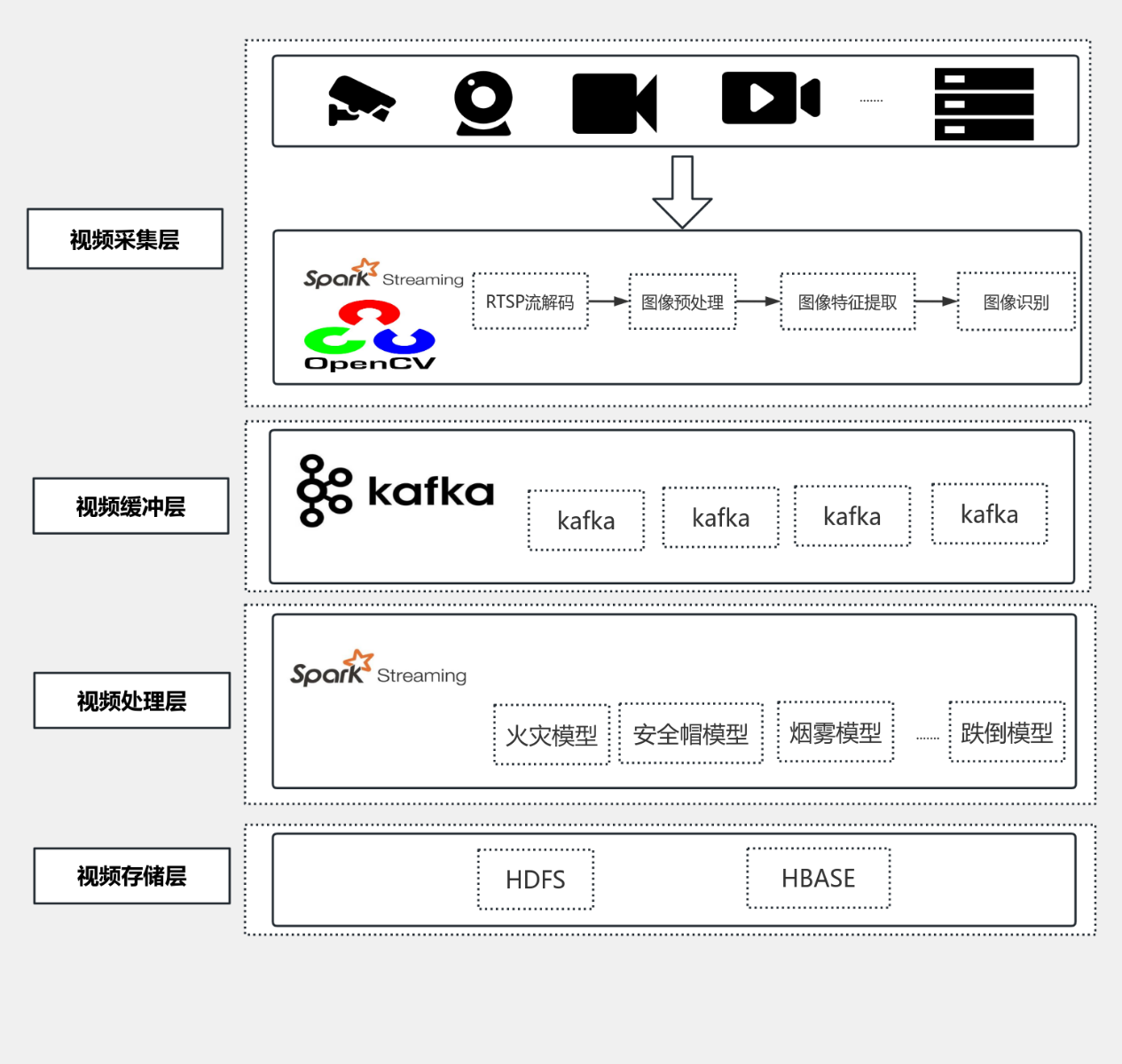This screenshot has width=1122, height=1064.
Task: Toggle the 烟雾模型 box
Action: [x=835, y=733]
